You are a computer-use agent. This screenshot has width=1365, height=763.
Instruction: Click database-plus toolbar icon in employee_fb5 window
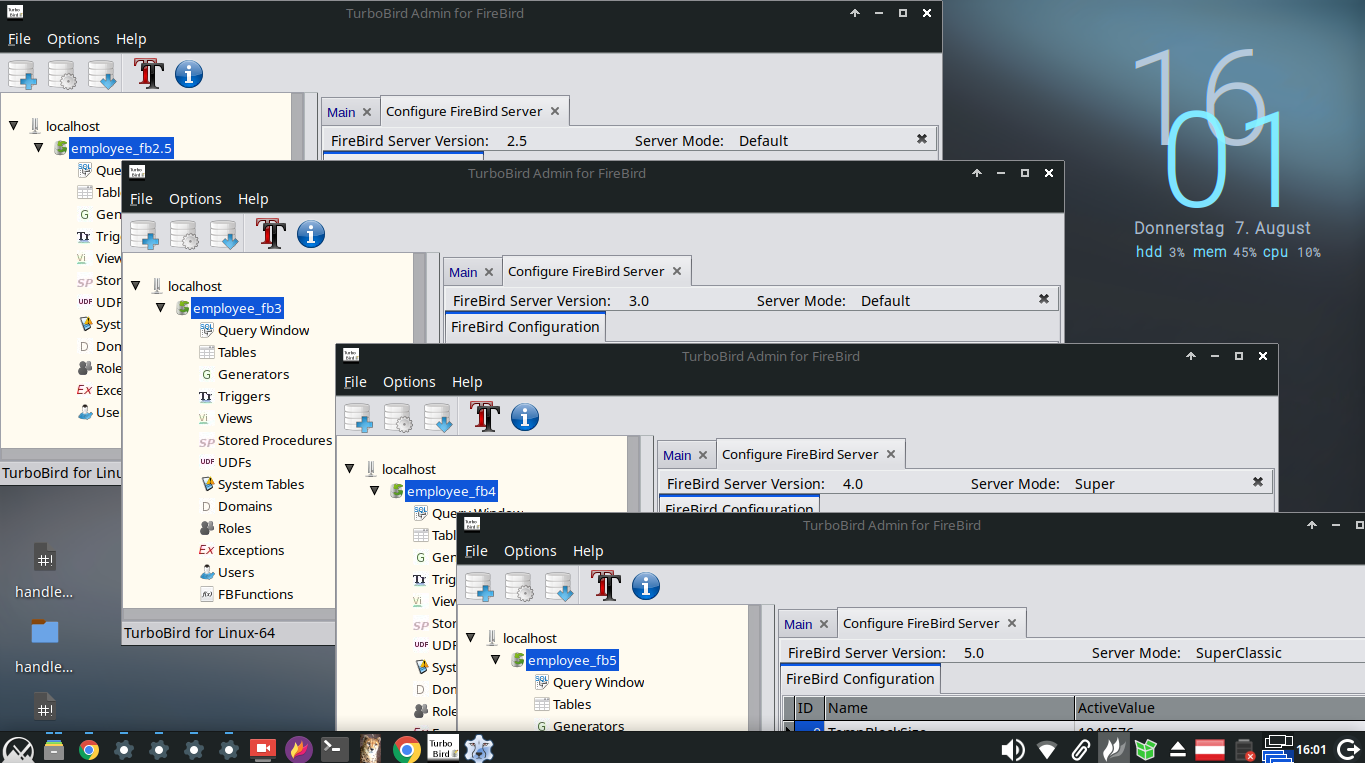point(479,586)
